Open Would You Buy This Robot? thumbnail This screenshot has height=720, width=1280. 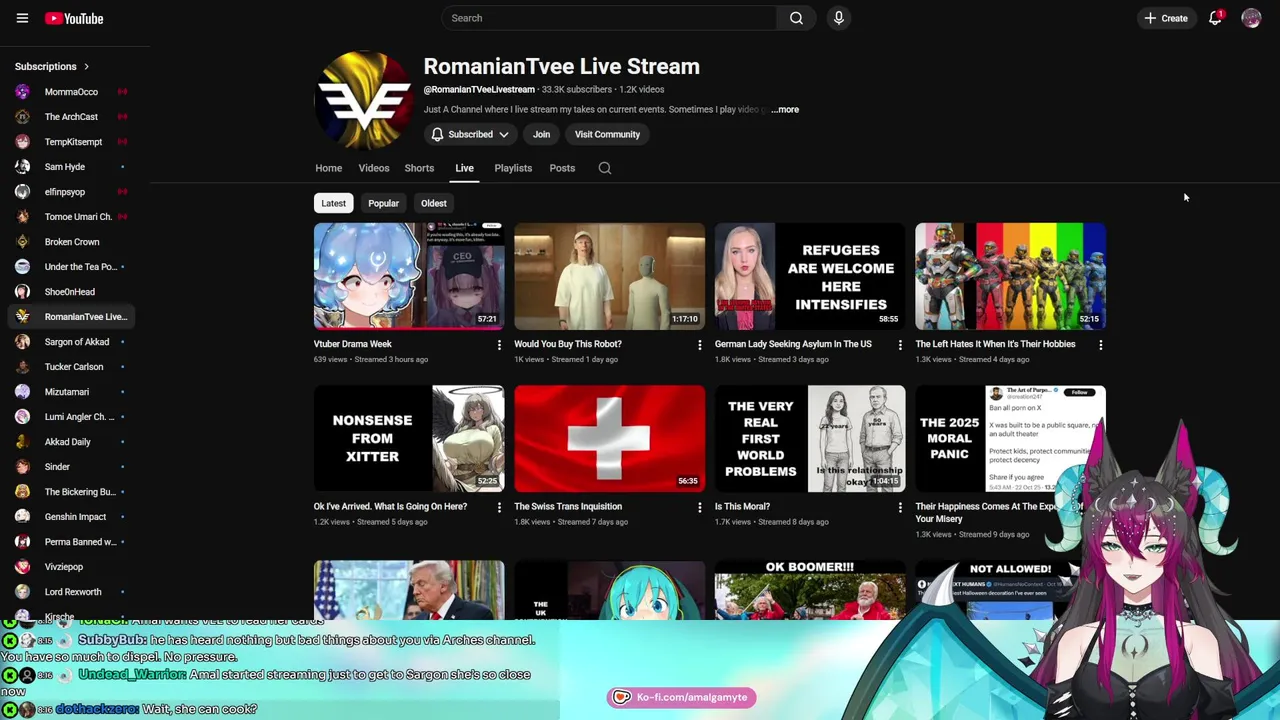click(x=609, y=276)
